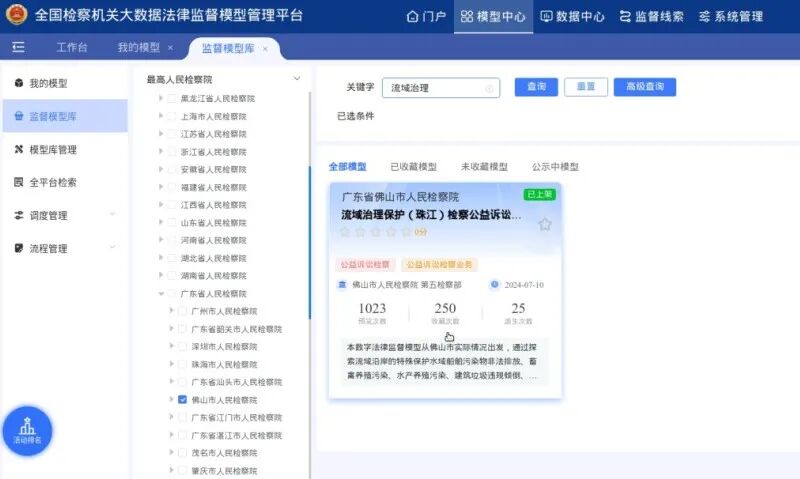Image resolution: width=800 pixels, height=479 pixels.
Task: Select the 茂名市人民检察院 tree row
Action: click(224, 453)
